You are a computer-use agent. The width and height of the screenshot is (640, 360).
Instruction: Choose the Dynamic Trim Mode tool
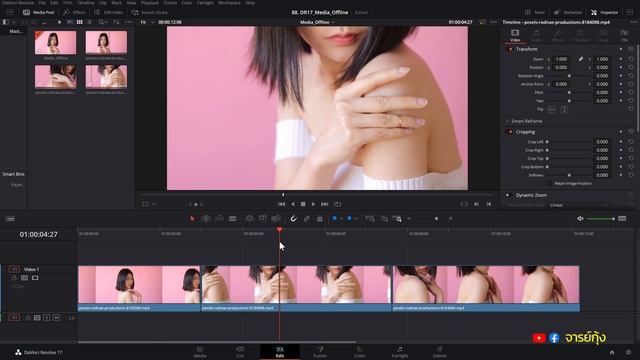[x=219, y=219]
